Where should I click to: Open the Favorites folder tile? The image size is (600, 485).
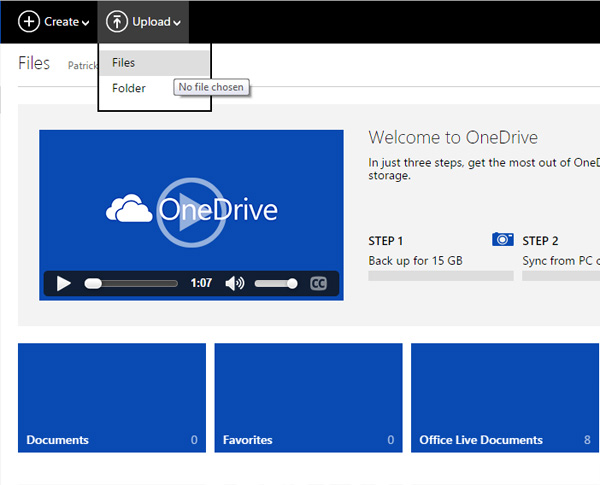(308, 397)
